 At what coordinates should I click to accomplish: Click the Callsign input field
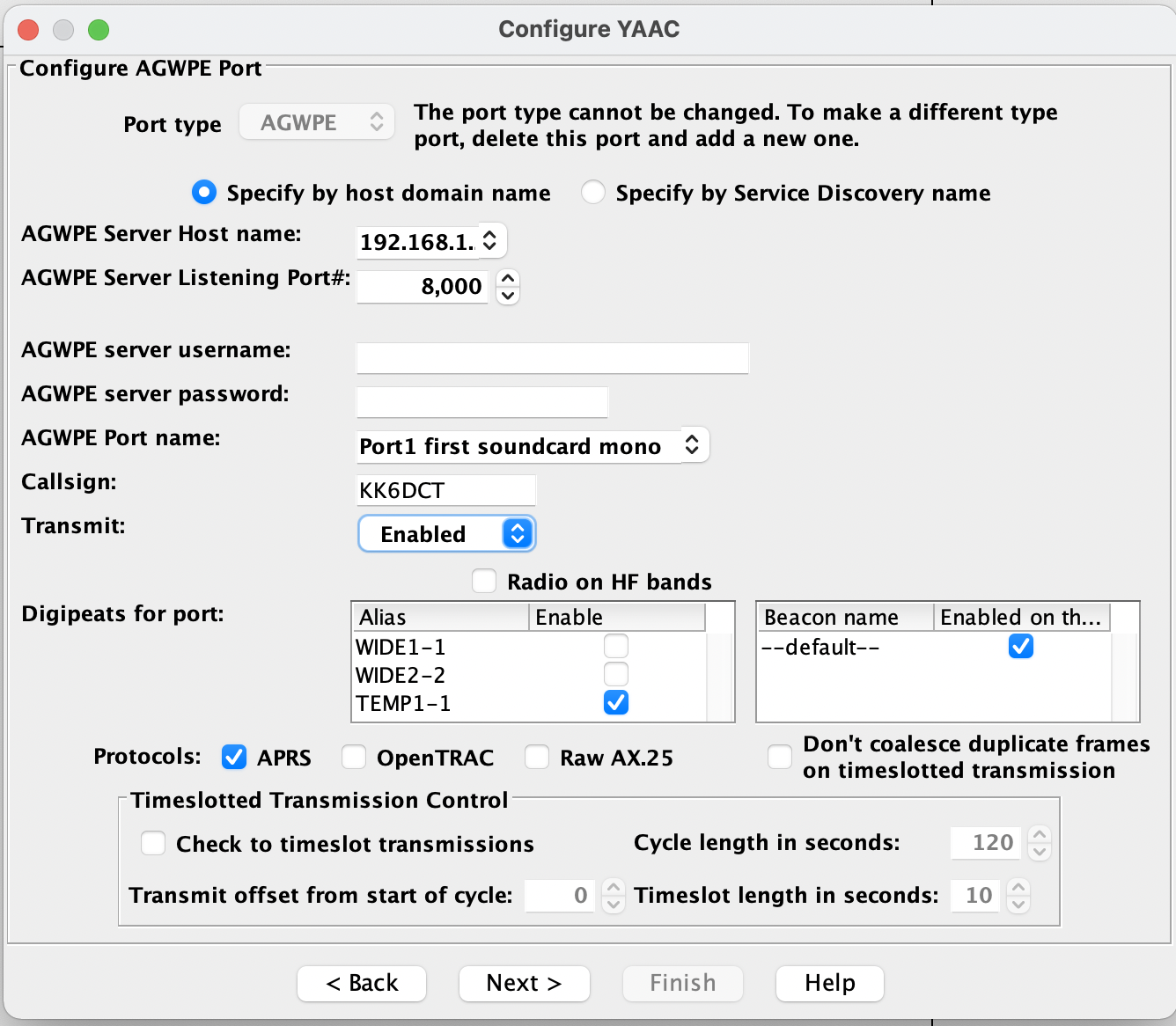pos(445,490)
